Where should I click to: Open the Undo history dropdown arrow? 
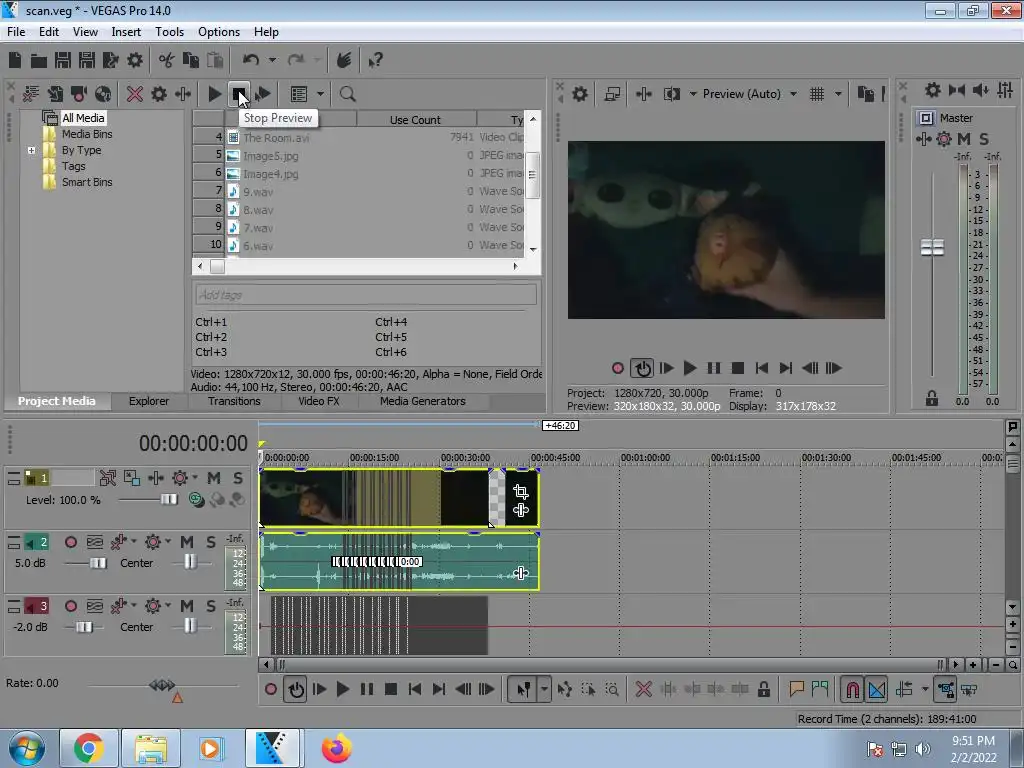272,60
